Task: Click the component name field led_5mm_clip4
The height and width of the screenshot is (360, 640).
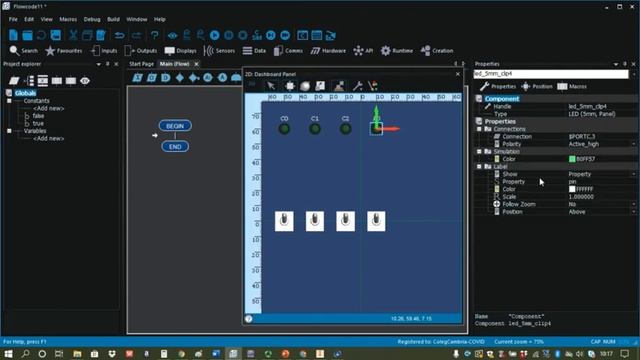Action: pyautogui.click(x=551, y=74)
